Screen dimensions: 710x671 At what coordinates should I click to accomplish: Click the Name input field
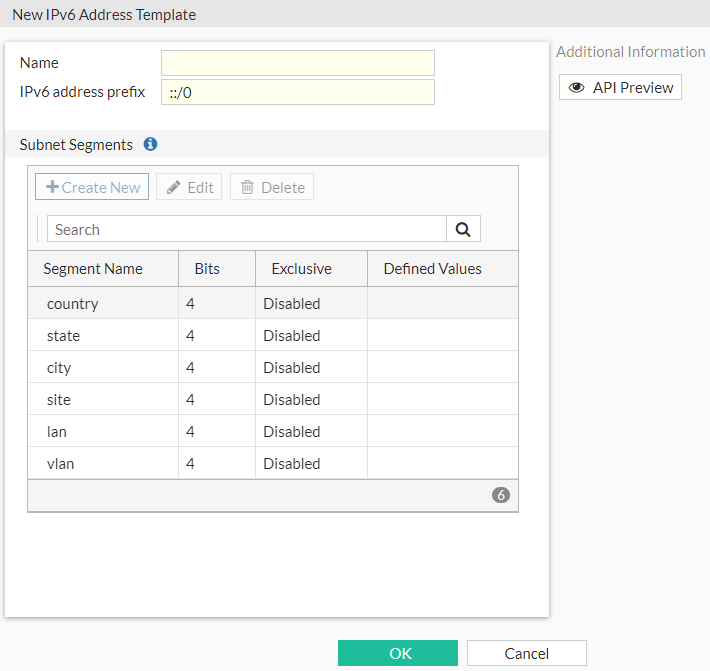pyautogui.click(x=297, y=63)
